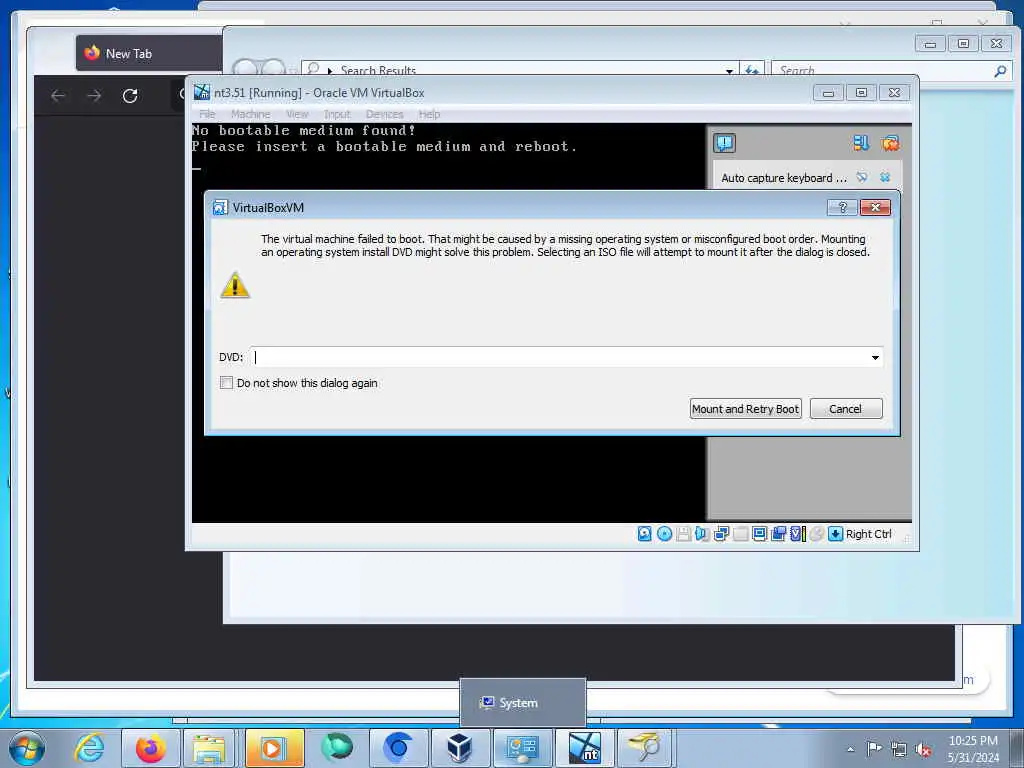Image resolution: width=1024 pixels, height=768 pixels.
Task: Open the File menu in VirtualBox
Action: click(x=207, y=114)
